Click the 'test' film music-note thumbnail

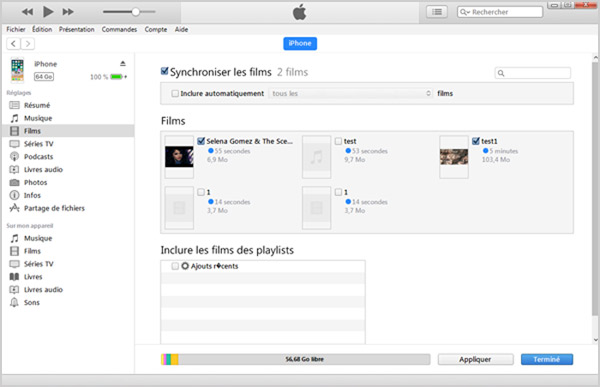316,157
